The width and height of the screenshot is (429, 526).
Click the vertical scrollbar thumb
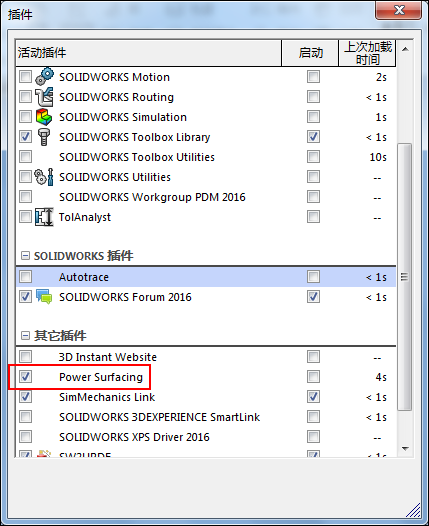[405, 277]
